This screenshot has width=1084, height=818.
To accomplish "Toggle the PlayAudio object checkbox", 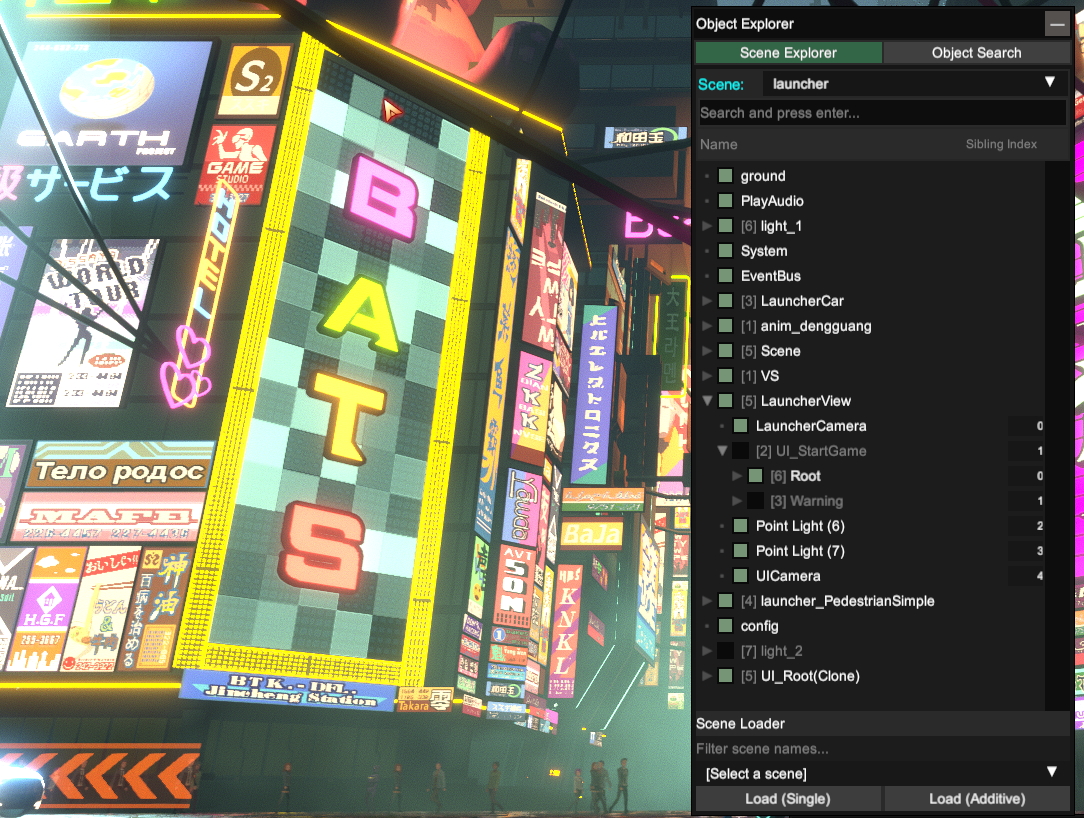I will (725, 201).
